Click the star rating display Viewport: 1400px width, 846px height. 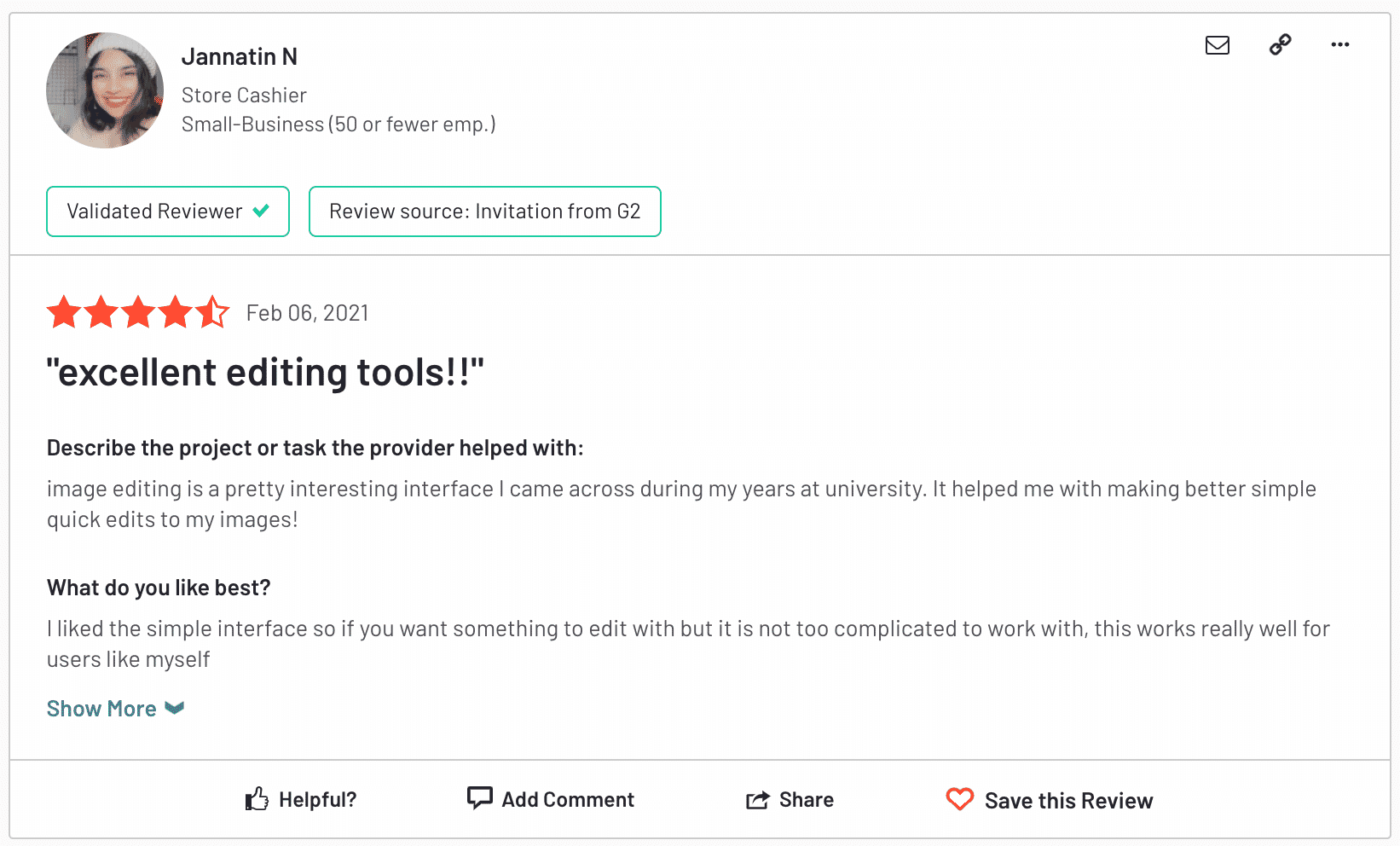(137, 313)
